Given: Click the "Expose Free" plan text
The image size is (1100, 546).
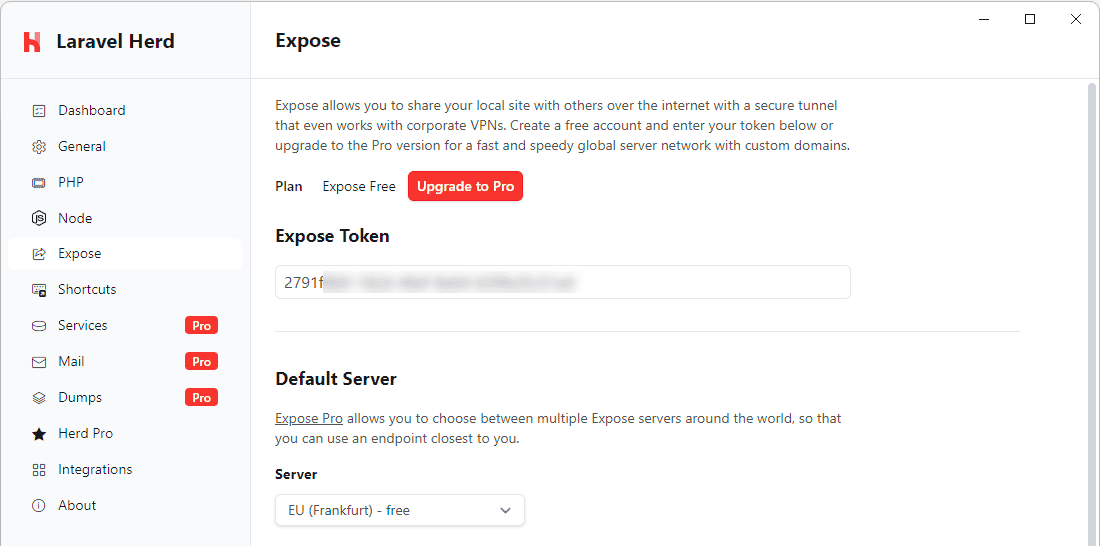Looking at the screenshot, I should 358,187.
